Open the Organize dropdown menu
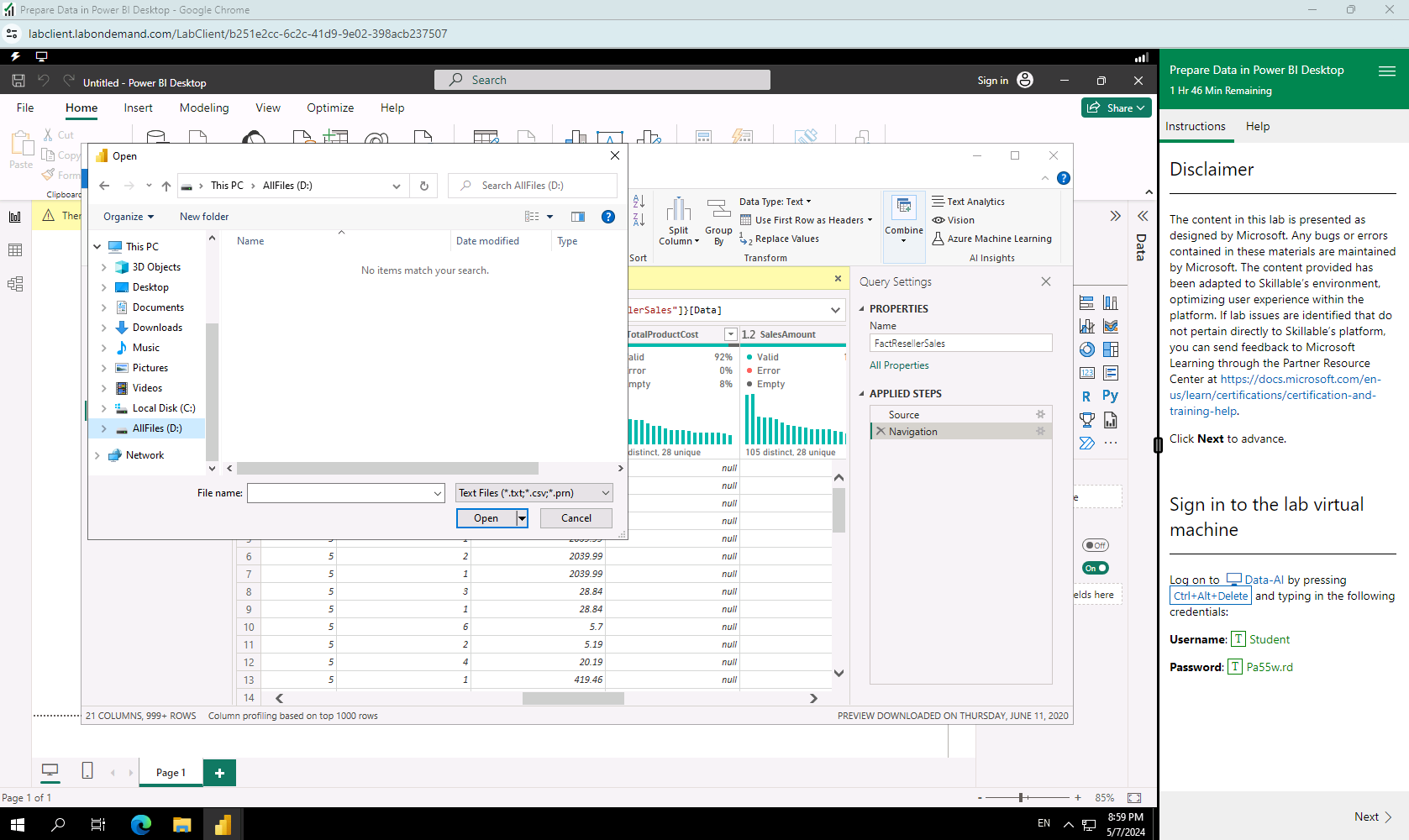 (129, 217)
